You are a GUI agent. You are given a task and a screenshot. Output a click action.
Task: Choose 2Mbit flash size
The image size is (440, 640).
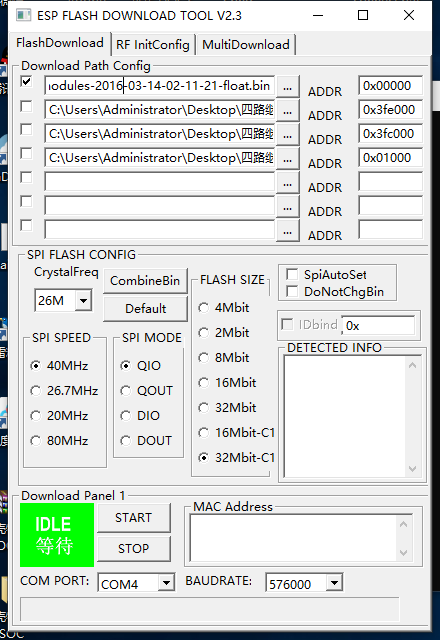point(203,333)
